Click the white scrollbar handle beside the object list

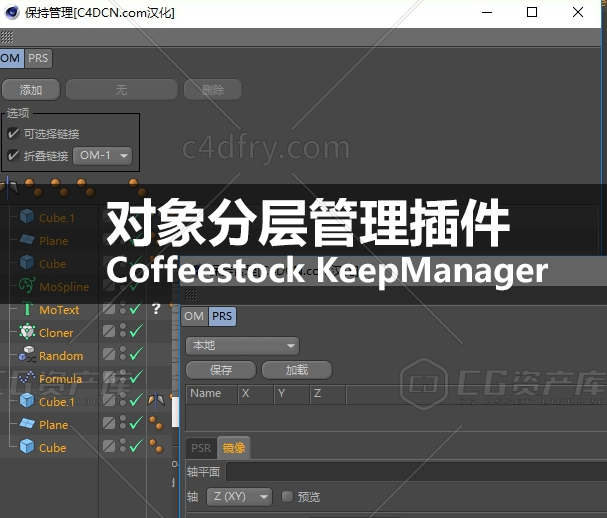175,412
